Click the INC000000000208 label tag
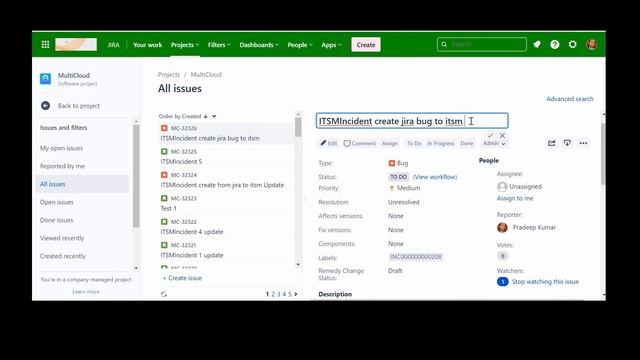Image resolution: width=640 pixels, height=360 pixels. [416, 257]
